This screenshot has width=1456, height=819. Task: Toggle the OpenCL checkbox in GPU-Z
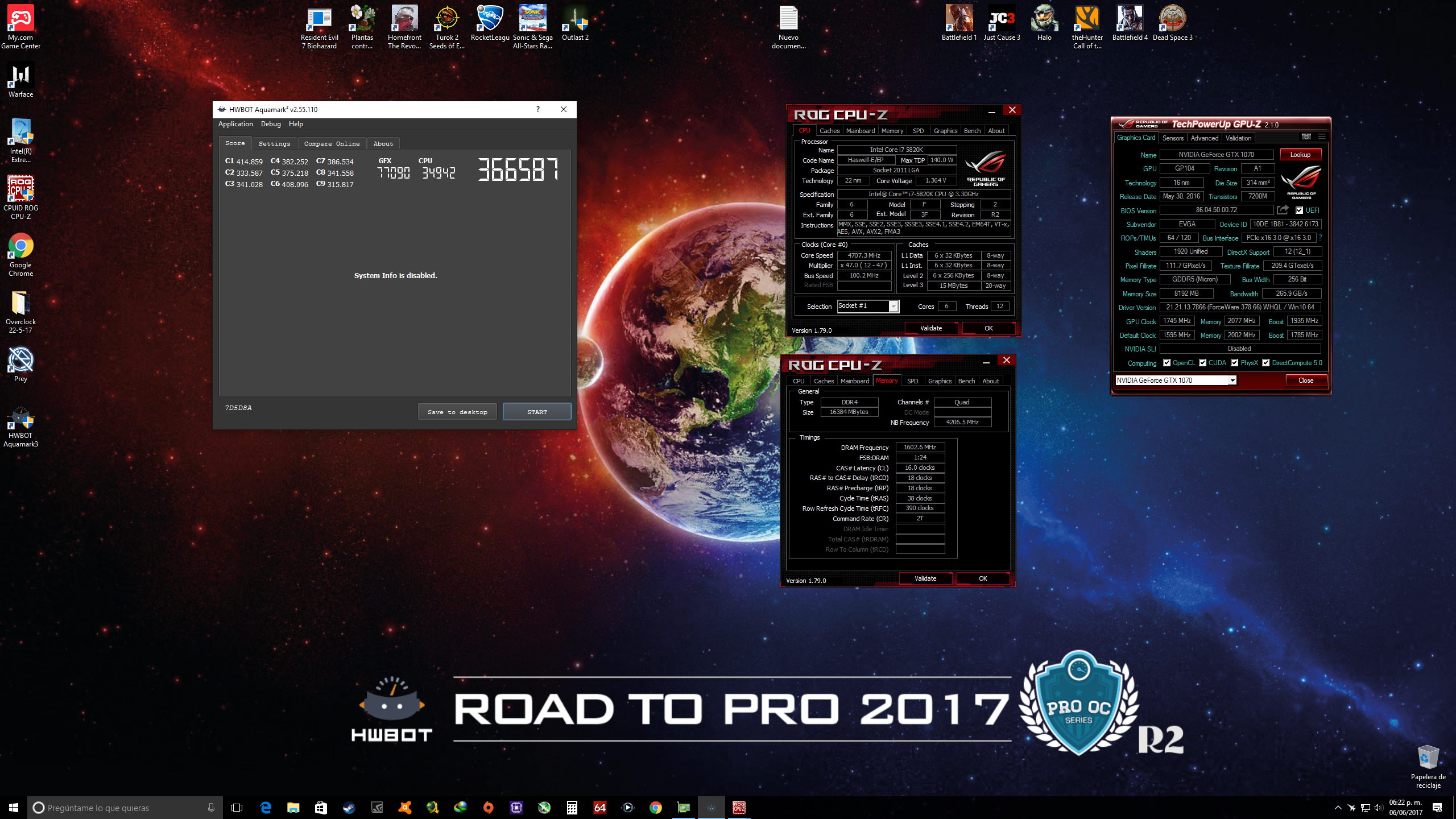pos(1167,363)
